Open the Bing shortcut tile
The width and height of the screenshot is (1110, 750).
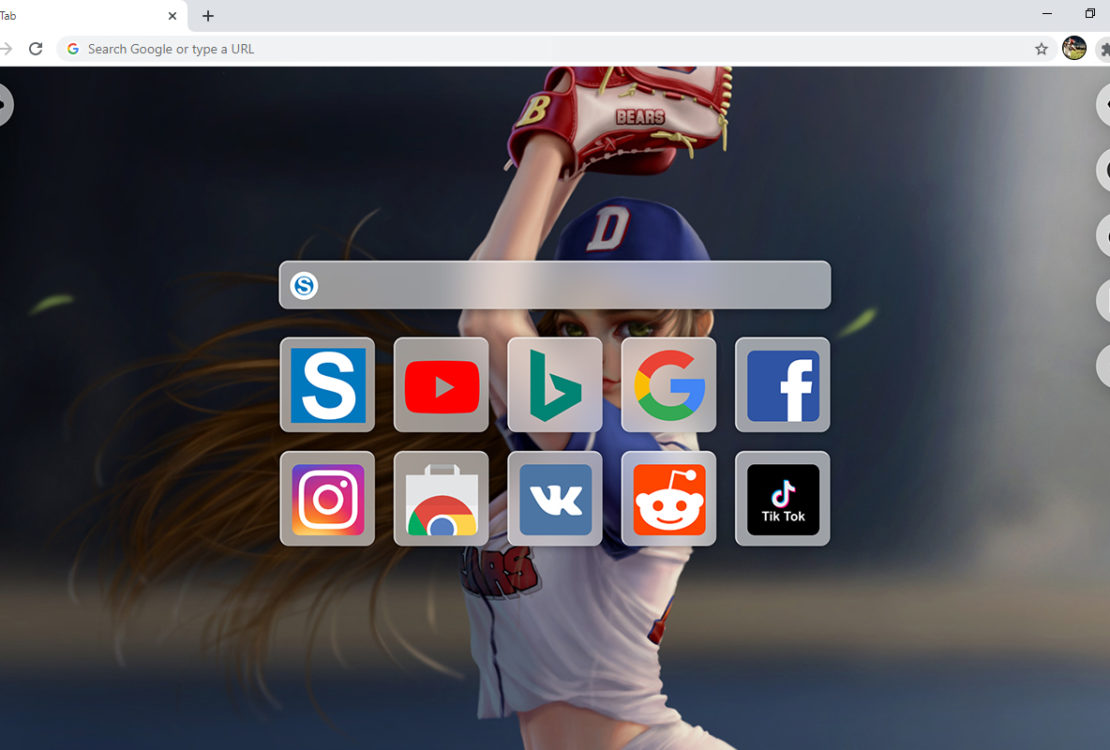(555, 385)
